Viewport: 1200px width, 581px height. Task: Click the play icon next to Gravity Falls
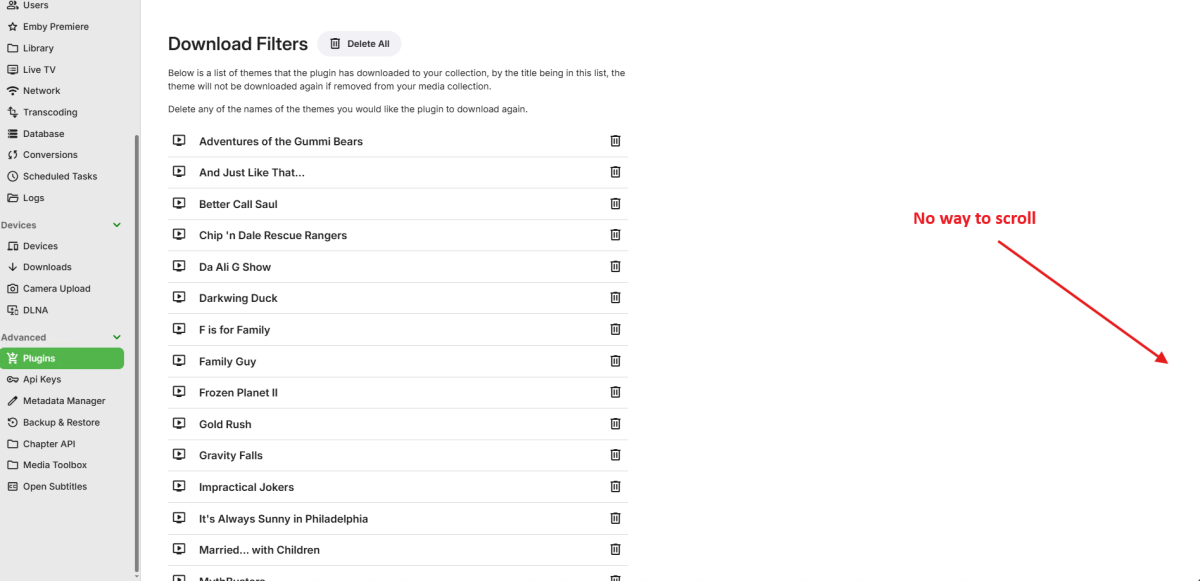(x=179, y=455)
